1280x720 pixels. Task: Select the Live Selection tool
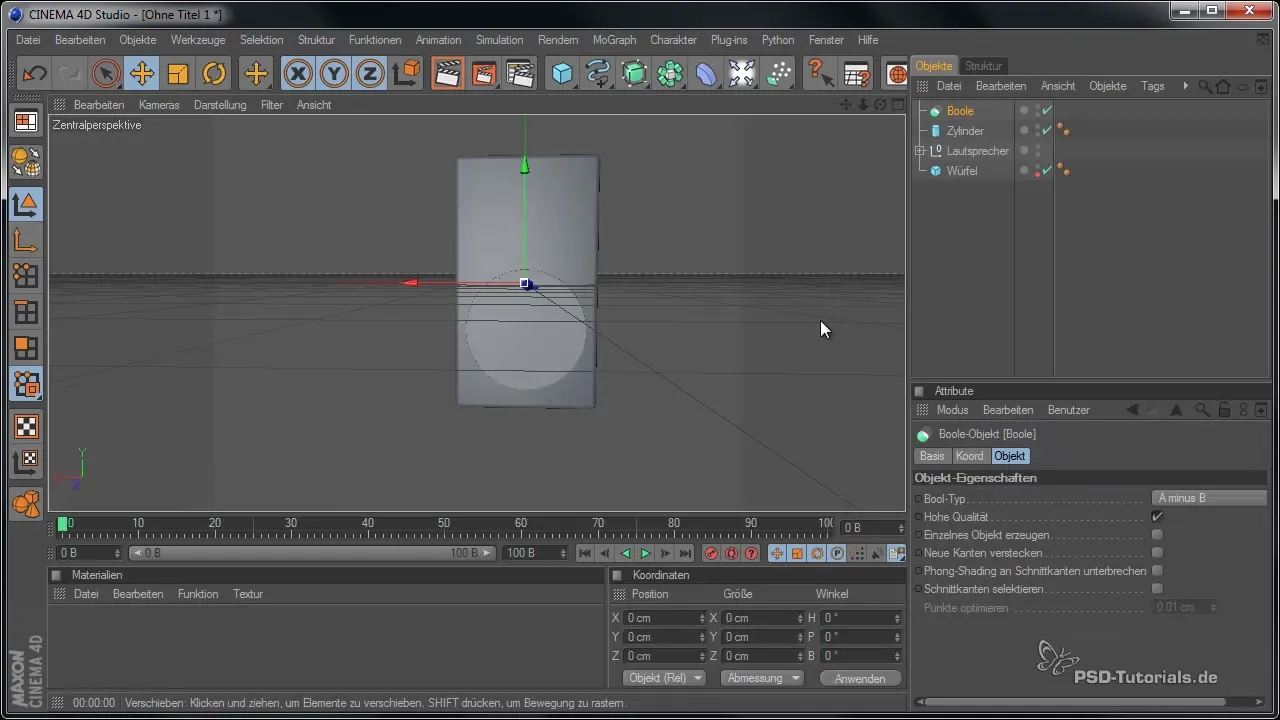coord(106,74)
